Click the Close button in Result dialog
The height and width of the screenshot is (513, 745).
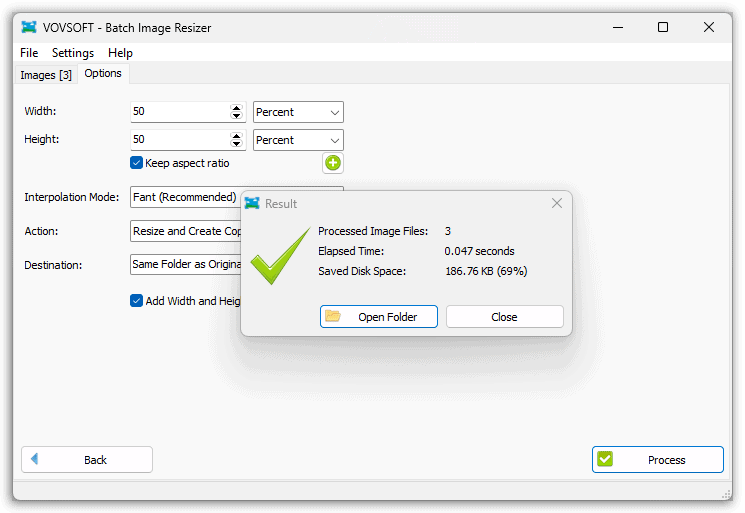tap(505, 316)
